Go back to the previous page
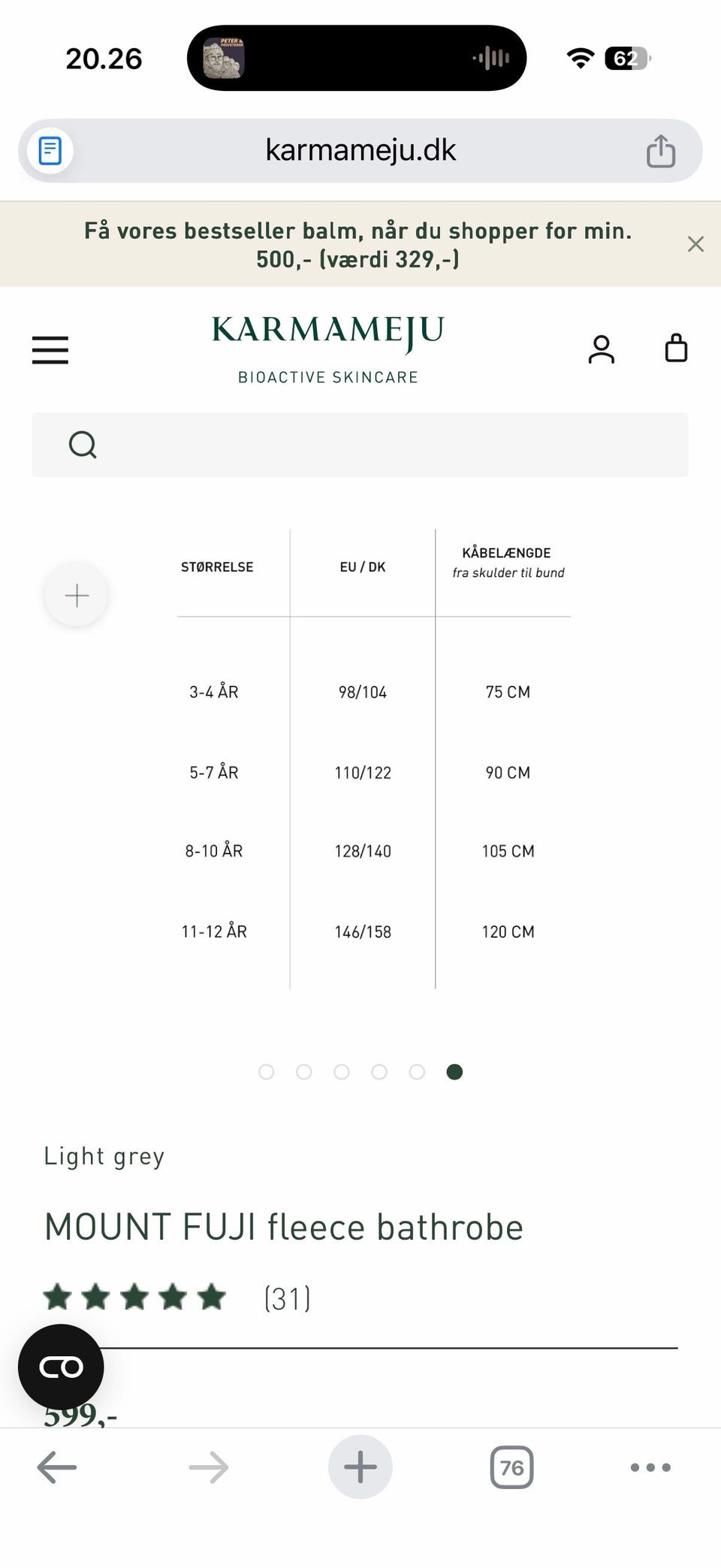Viewport: 721px width, 1568px height. pos(57,1467)
